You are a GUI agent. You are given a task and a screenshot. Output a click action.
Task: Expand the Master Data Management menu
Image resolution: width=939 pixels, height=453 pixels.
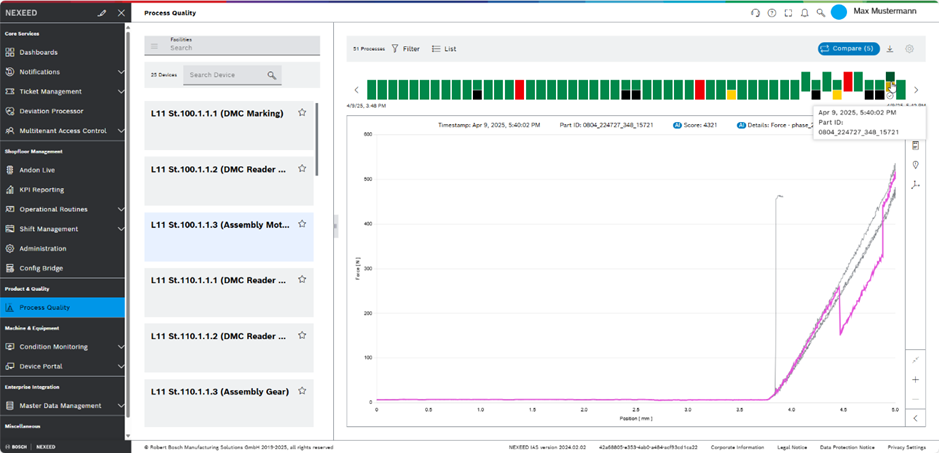tap(121, 405)
